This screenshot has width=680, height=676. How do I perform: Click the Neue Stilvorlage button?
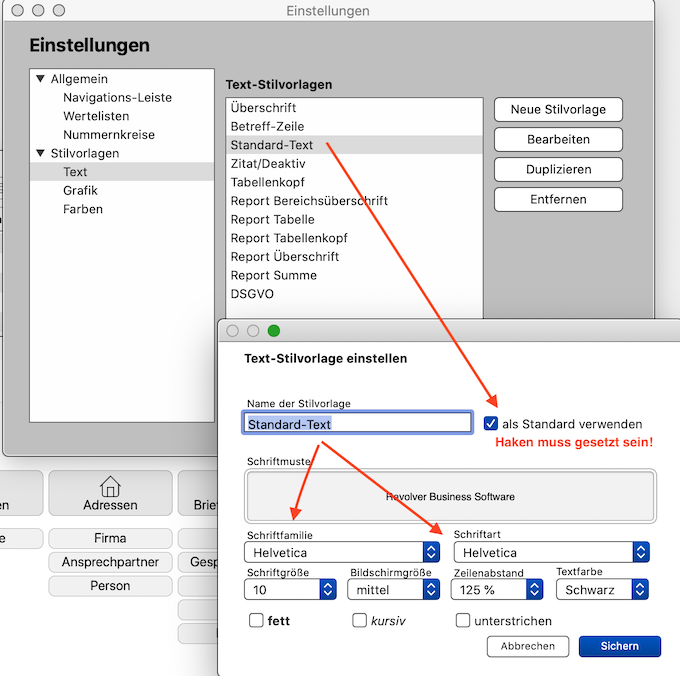point(558,109)
